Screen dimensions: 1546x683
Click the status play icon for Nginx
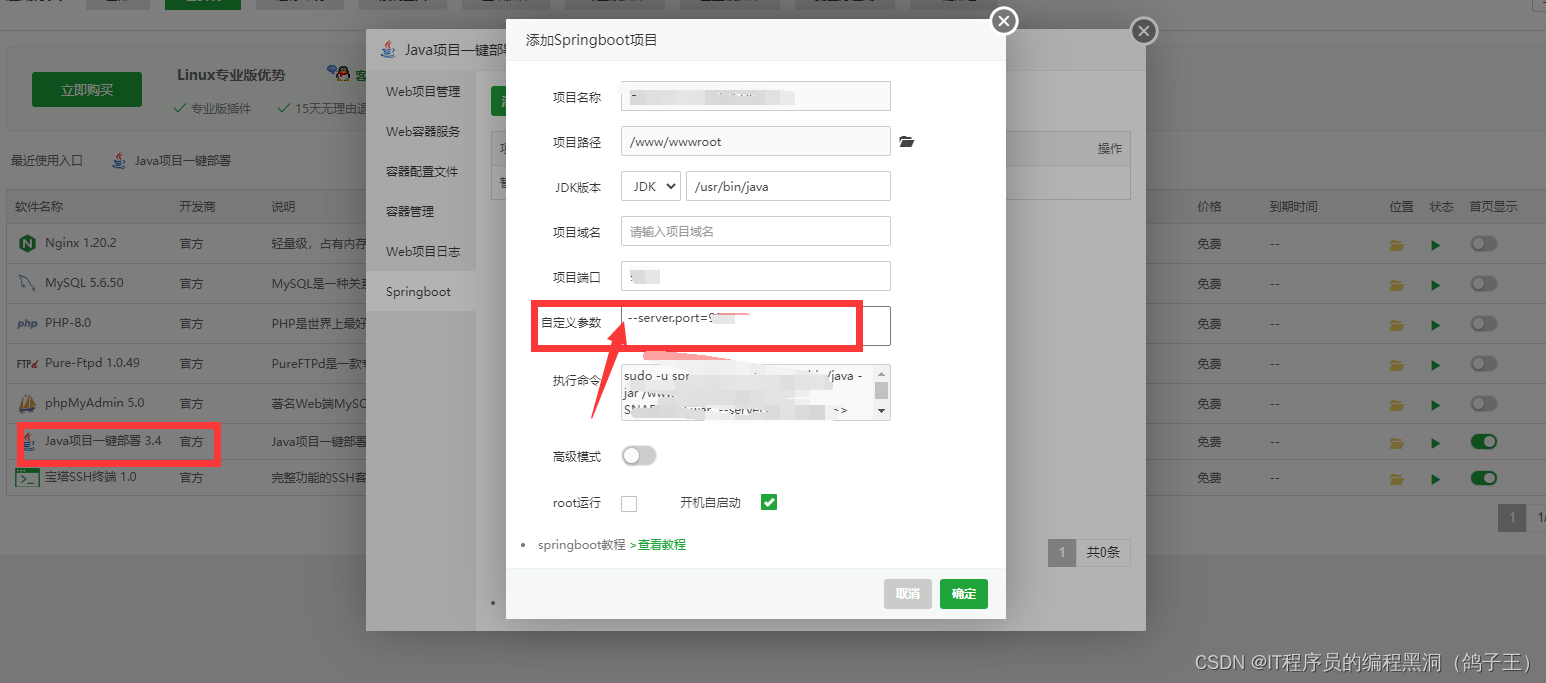(1436, 245)
